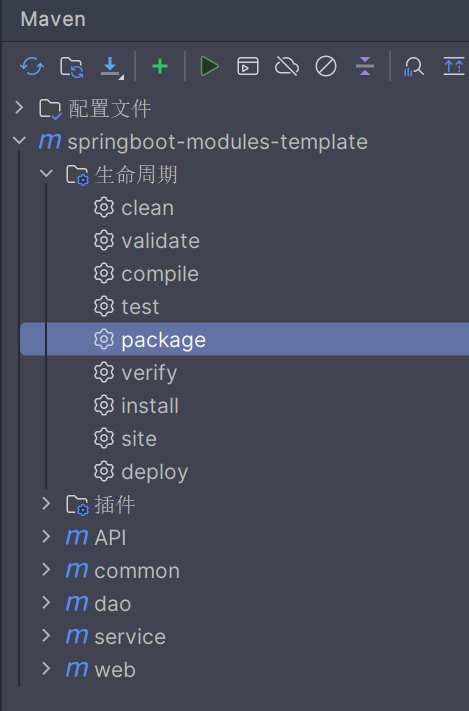Run the selected Maven build
The image size is (469, 711).
[209, 67]
